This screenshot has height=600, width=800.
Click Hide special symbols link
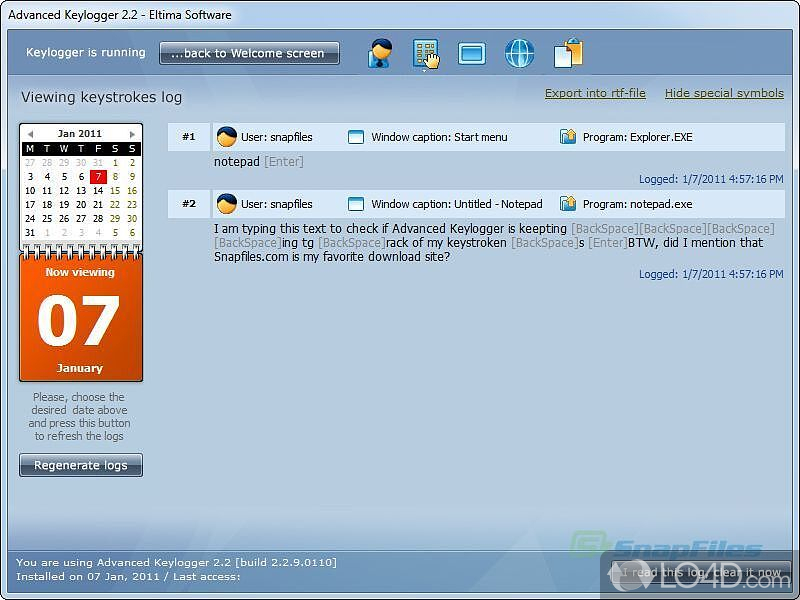click(x=724, y=93)
